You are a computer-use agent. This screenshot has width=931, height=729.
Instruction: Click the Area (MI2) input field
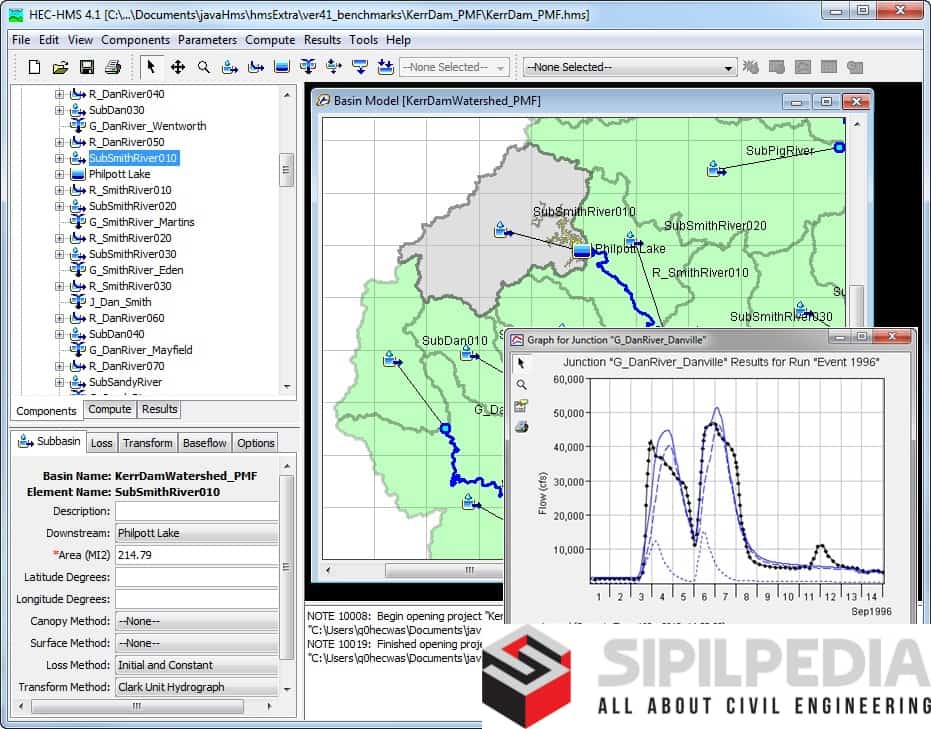(196, 555)
